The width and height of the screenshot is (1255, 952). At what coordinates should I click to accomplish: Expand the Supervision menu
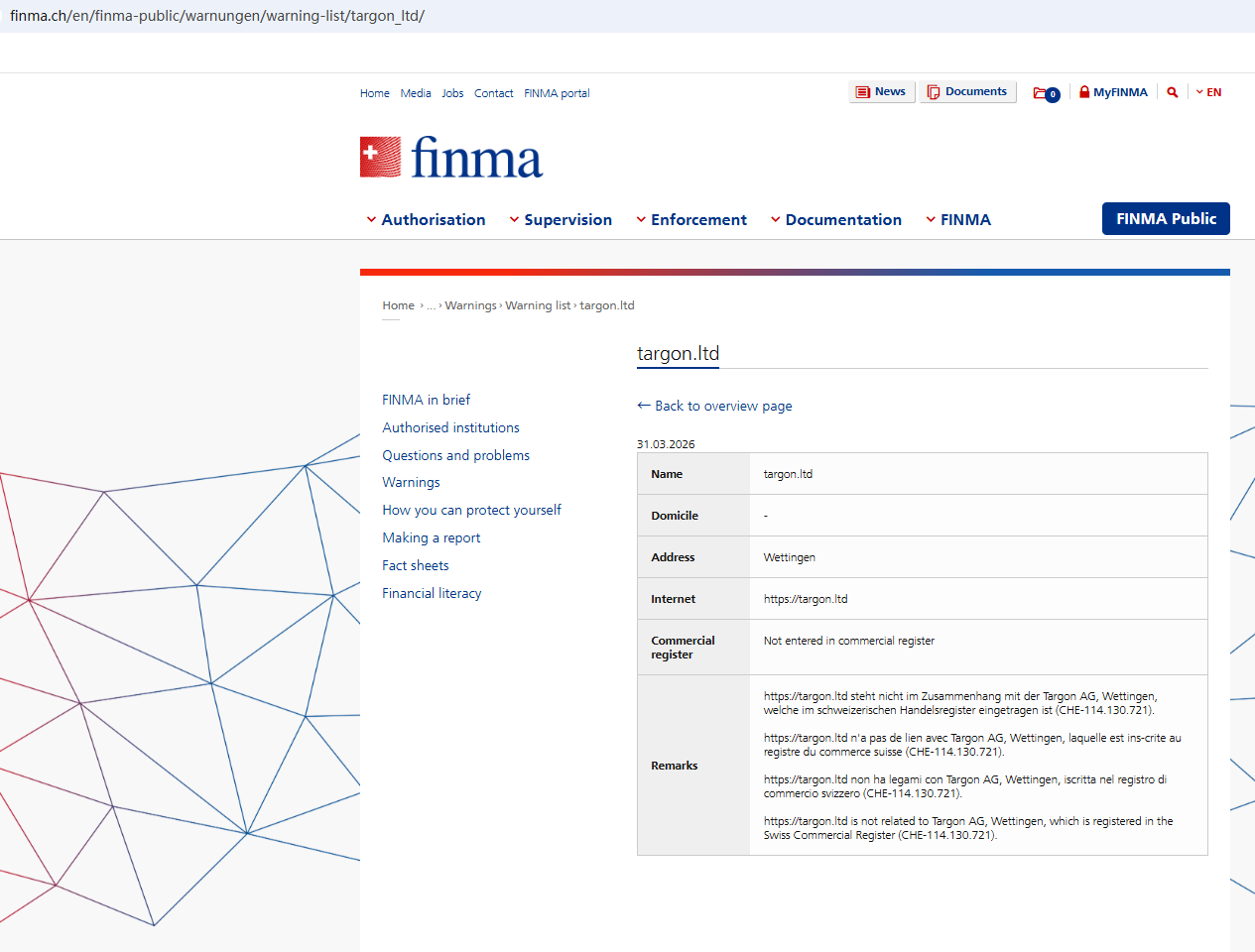(x=561, y=220)
